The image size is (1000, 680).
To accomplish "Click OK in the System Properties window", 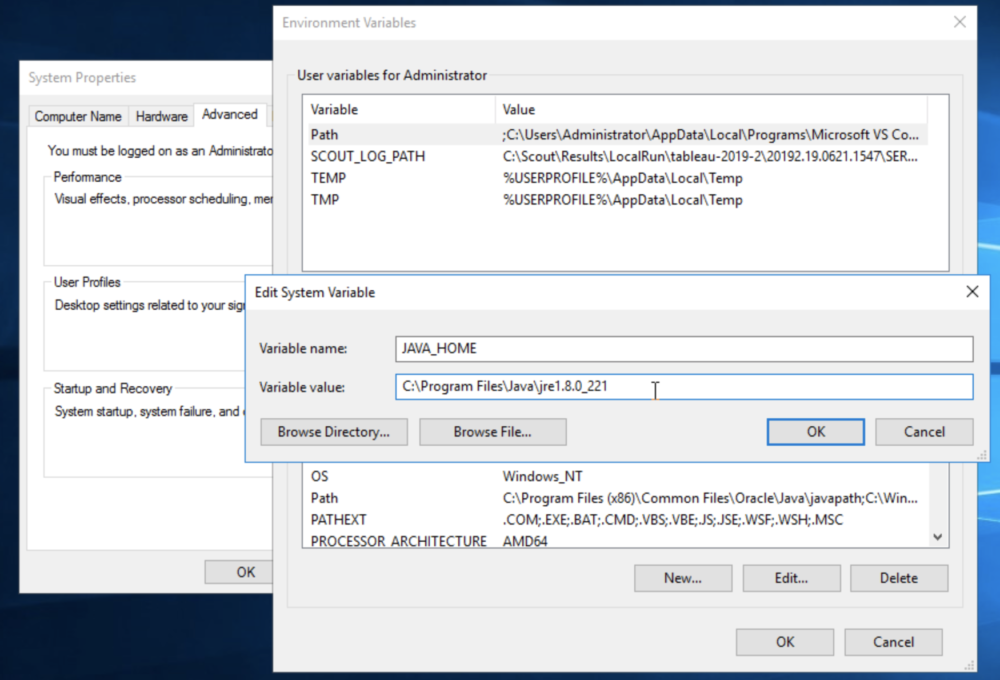I will (x=245, y=572).
